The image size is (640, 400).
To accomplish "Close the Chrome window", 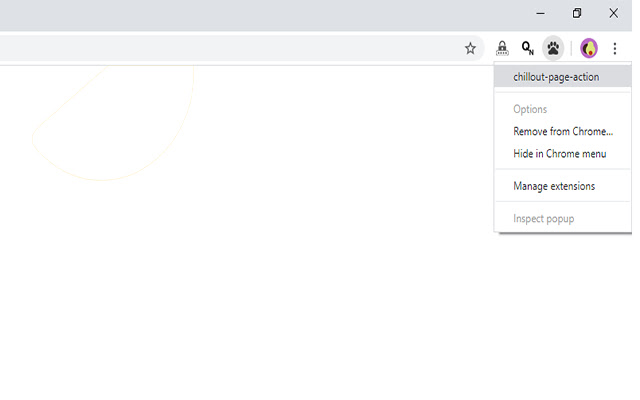I will point(613,13).
